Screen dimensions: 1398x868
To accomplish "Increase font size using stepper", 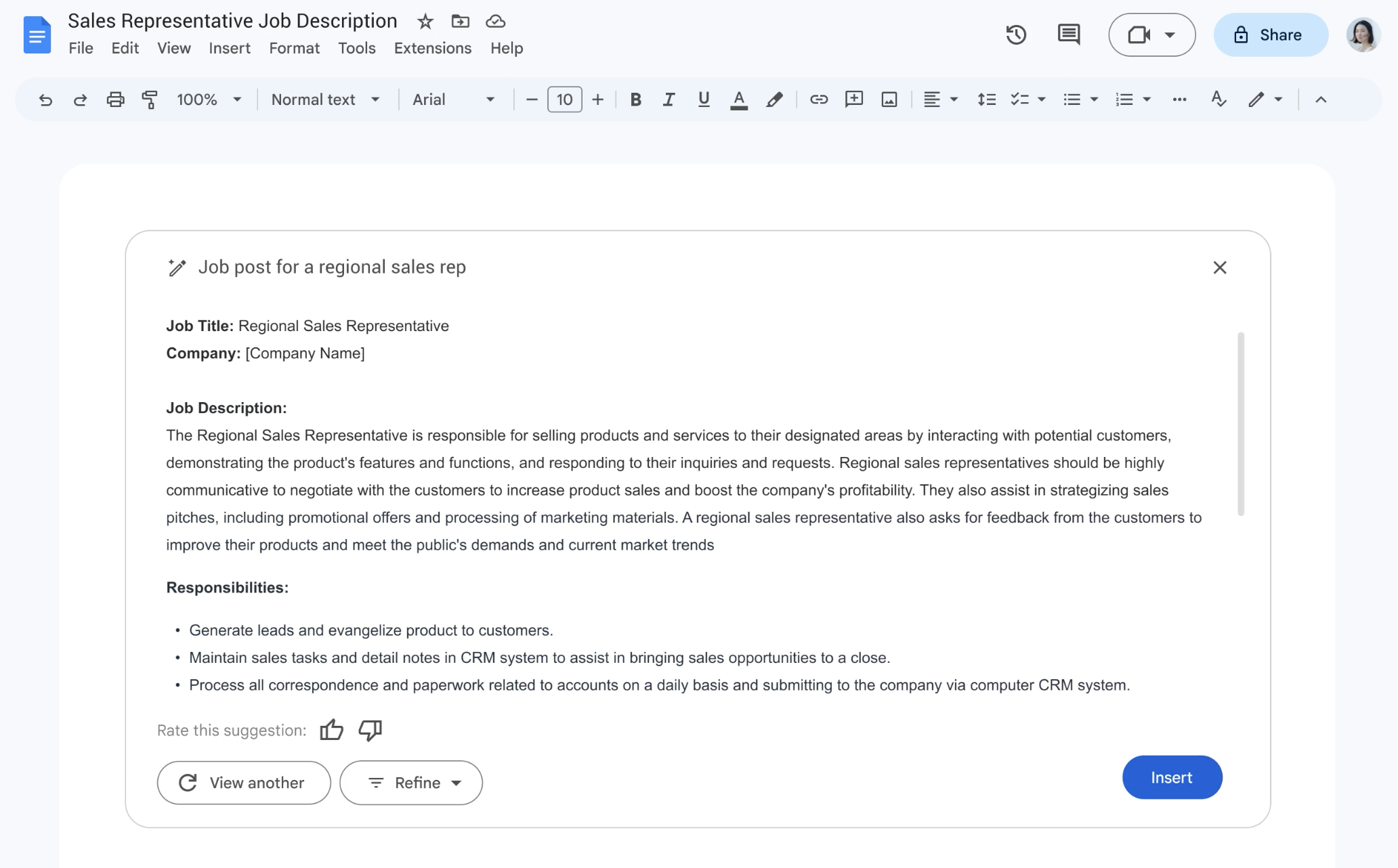I will (x=597, y=98).
